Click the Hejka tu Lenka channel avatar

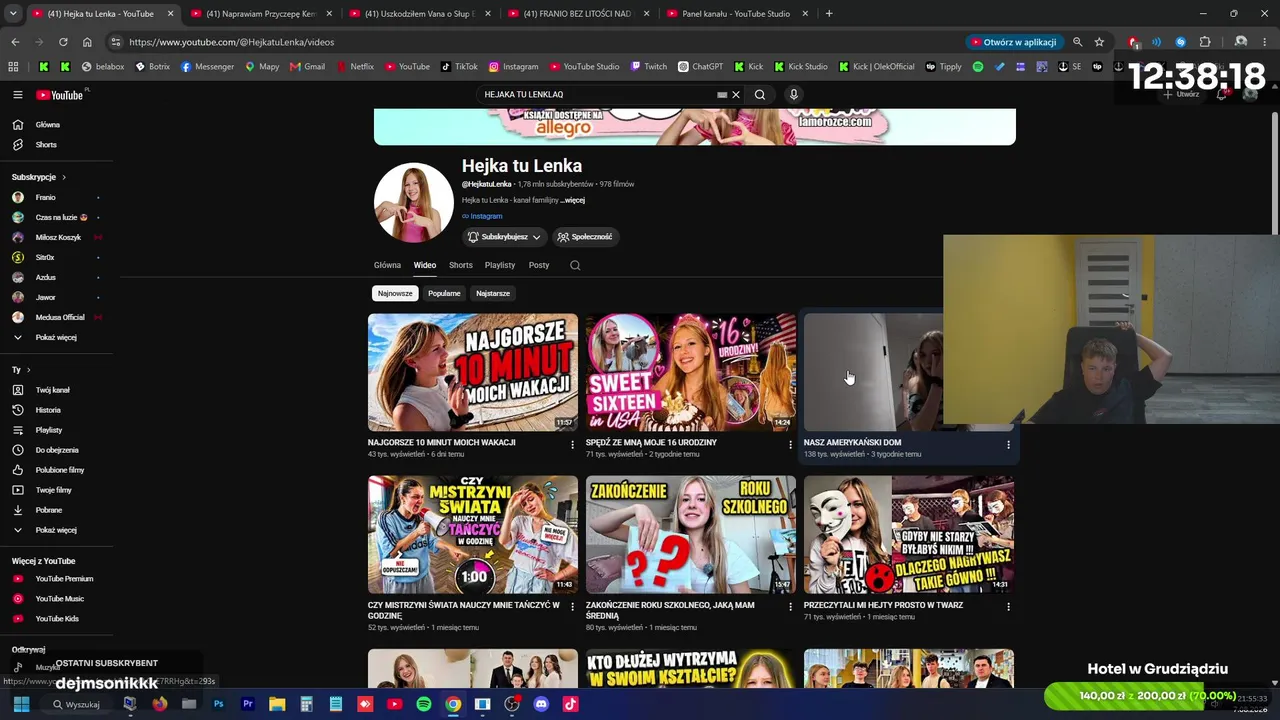(414, 202)
